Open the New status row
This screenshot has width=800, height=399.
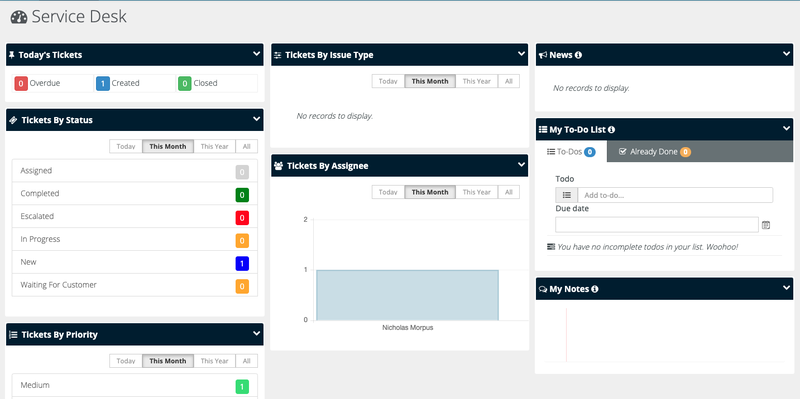tap(135, 262)
